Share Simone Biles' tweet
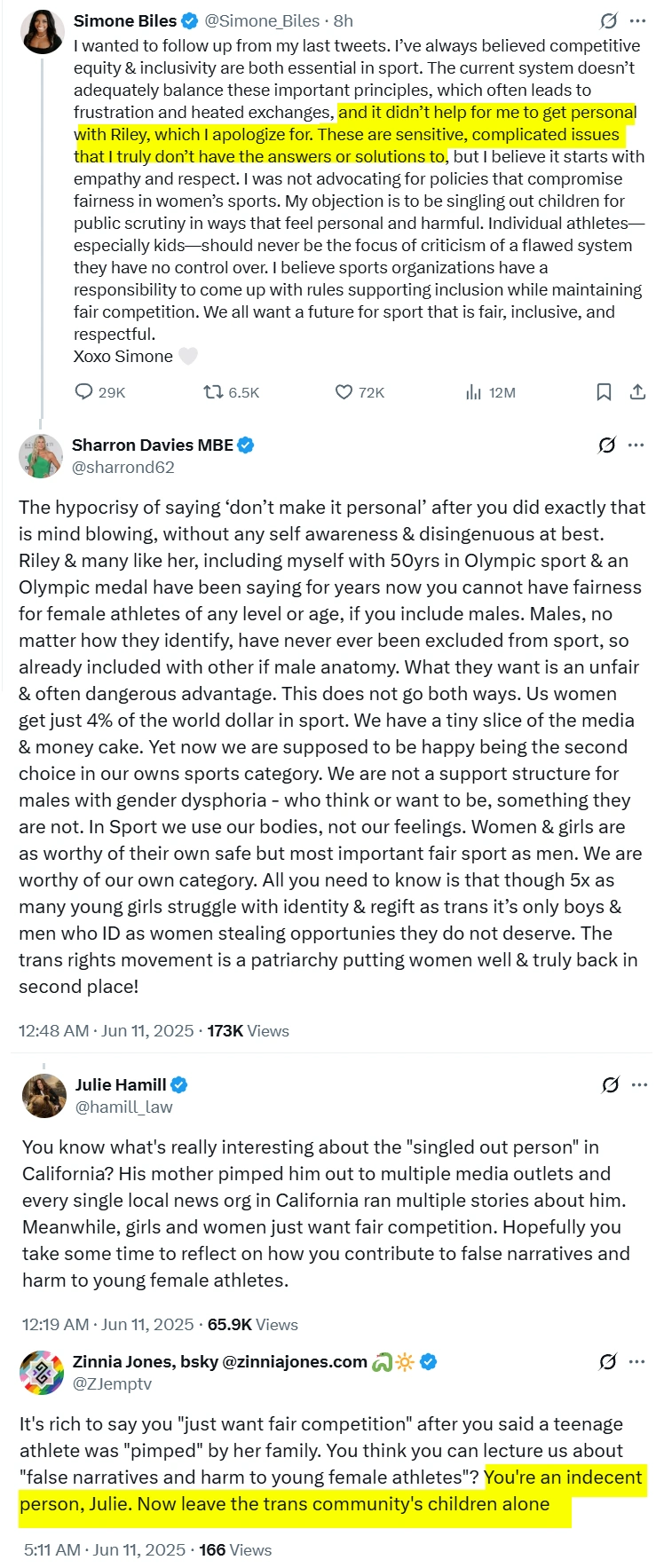Viewport: 656px width, 1568px height. 637,392
